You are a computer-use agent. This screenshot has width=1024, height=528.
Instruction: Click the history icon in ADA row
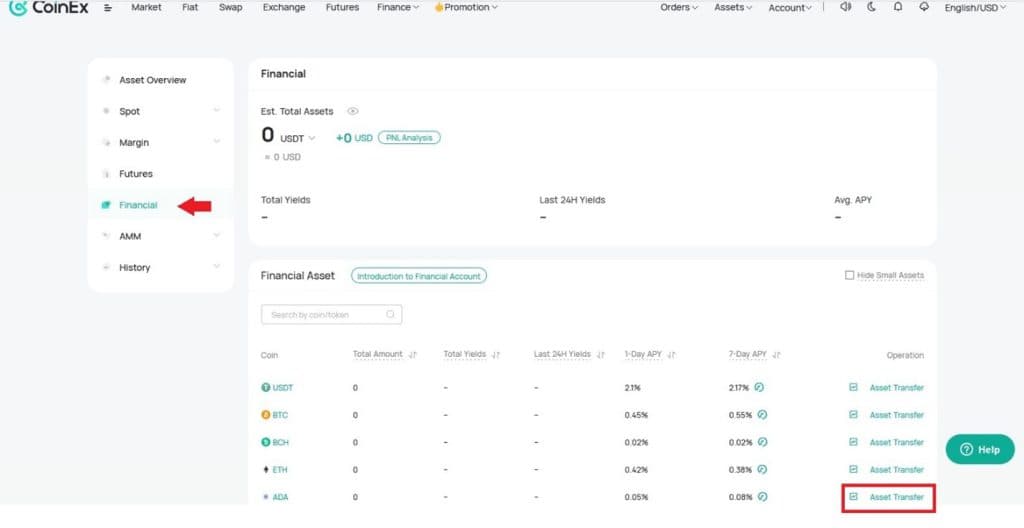(x=853, y=497)
